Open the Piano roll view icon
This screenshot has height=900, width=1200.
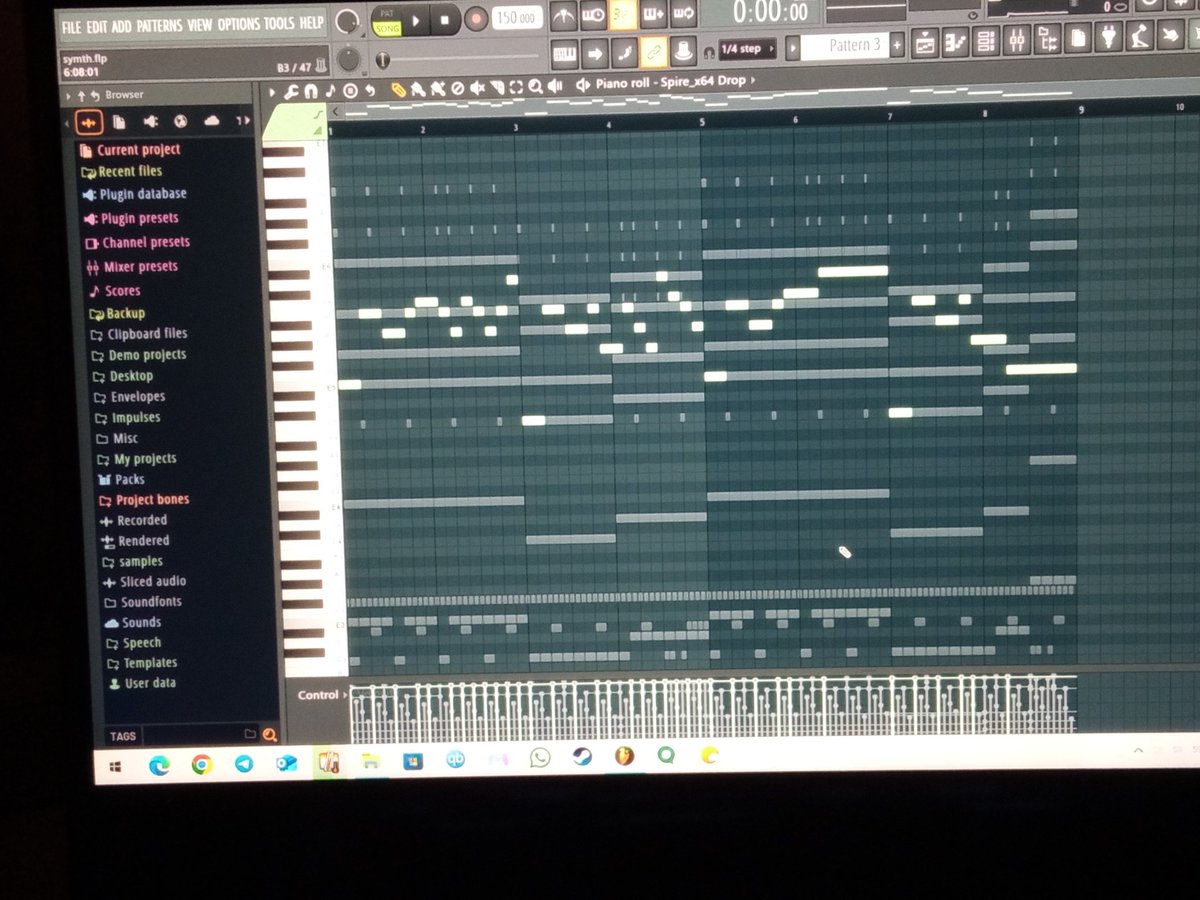(955, 42)
